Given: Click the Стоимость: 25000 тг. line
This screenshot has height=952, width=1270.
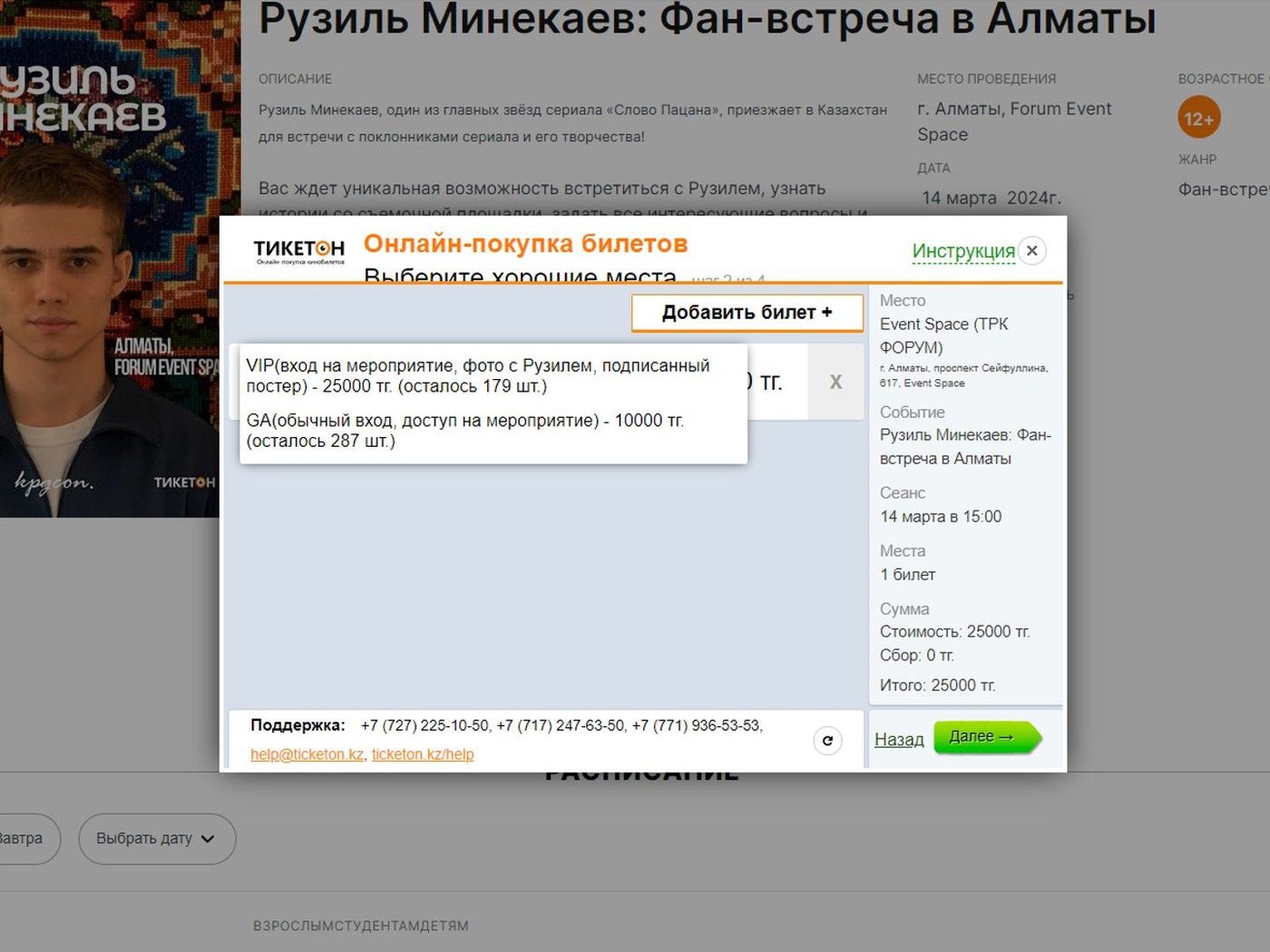Looking at the screenshot, I should click(x=954, y=632).
